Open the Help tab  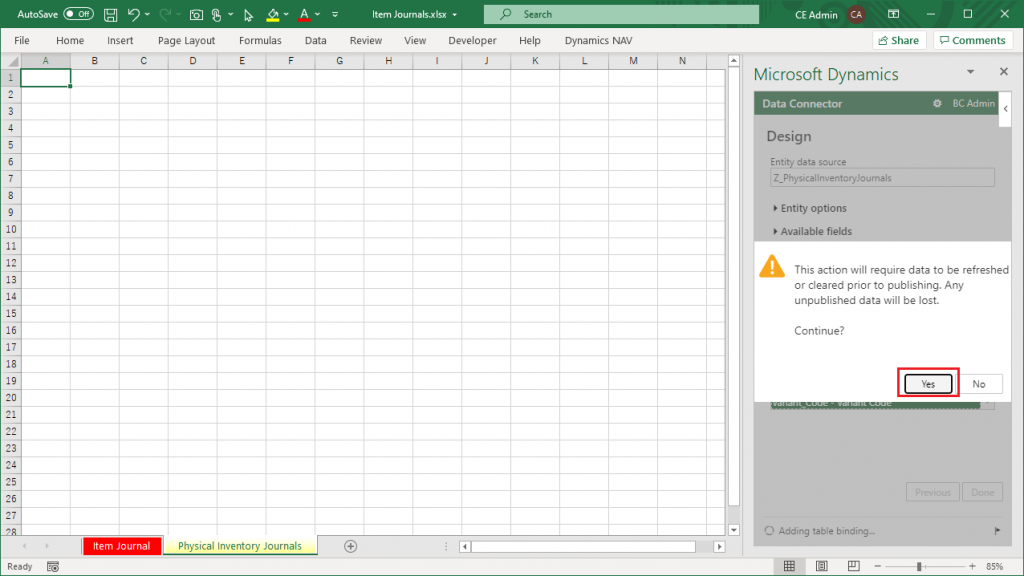[x=530, y=40]
